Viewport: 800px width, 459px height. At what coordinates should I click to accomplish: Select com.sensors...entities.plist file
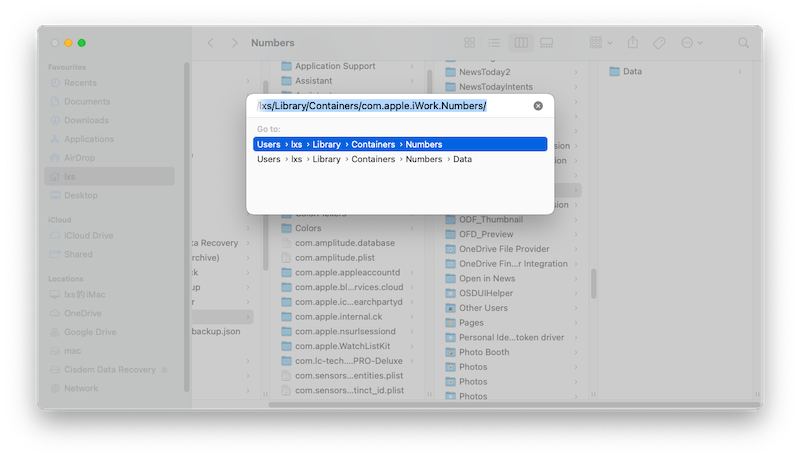(347, 375)
